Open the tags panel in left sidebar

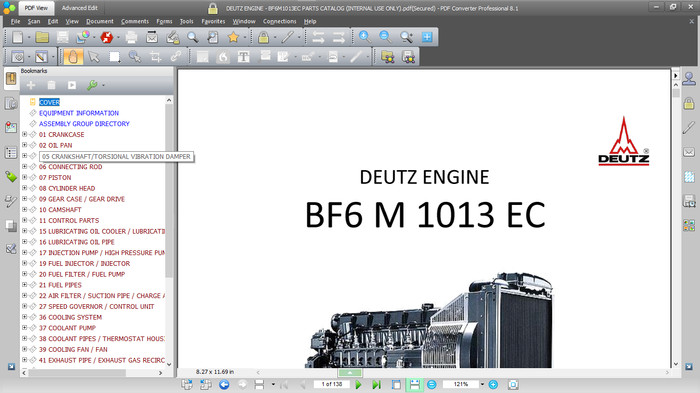click(x=11, y=176)
